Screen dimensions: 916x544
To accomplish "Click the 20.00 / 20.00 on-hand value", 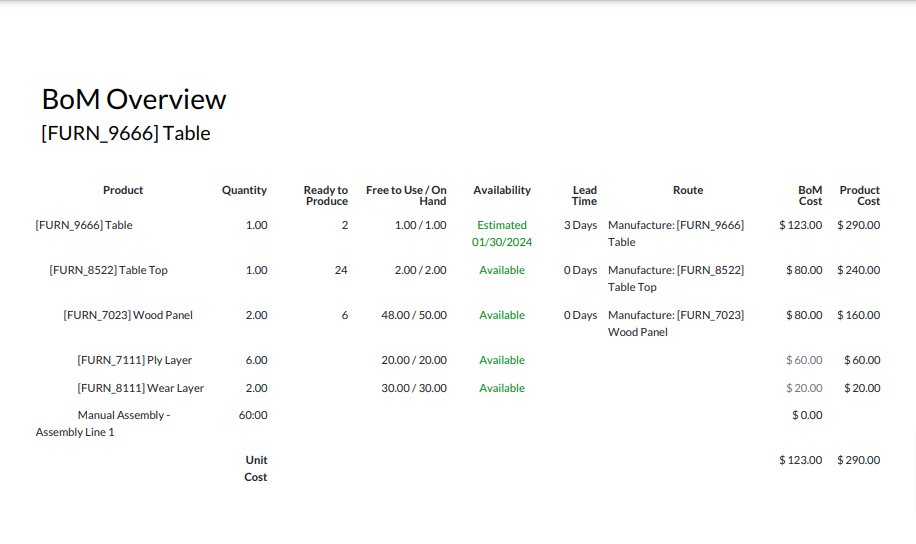I will click(x=414, y=360).
